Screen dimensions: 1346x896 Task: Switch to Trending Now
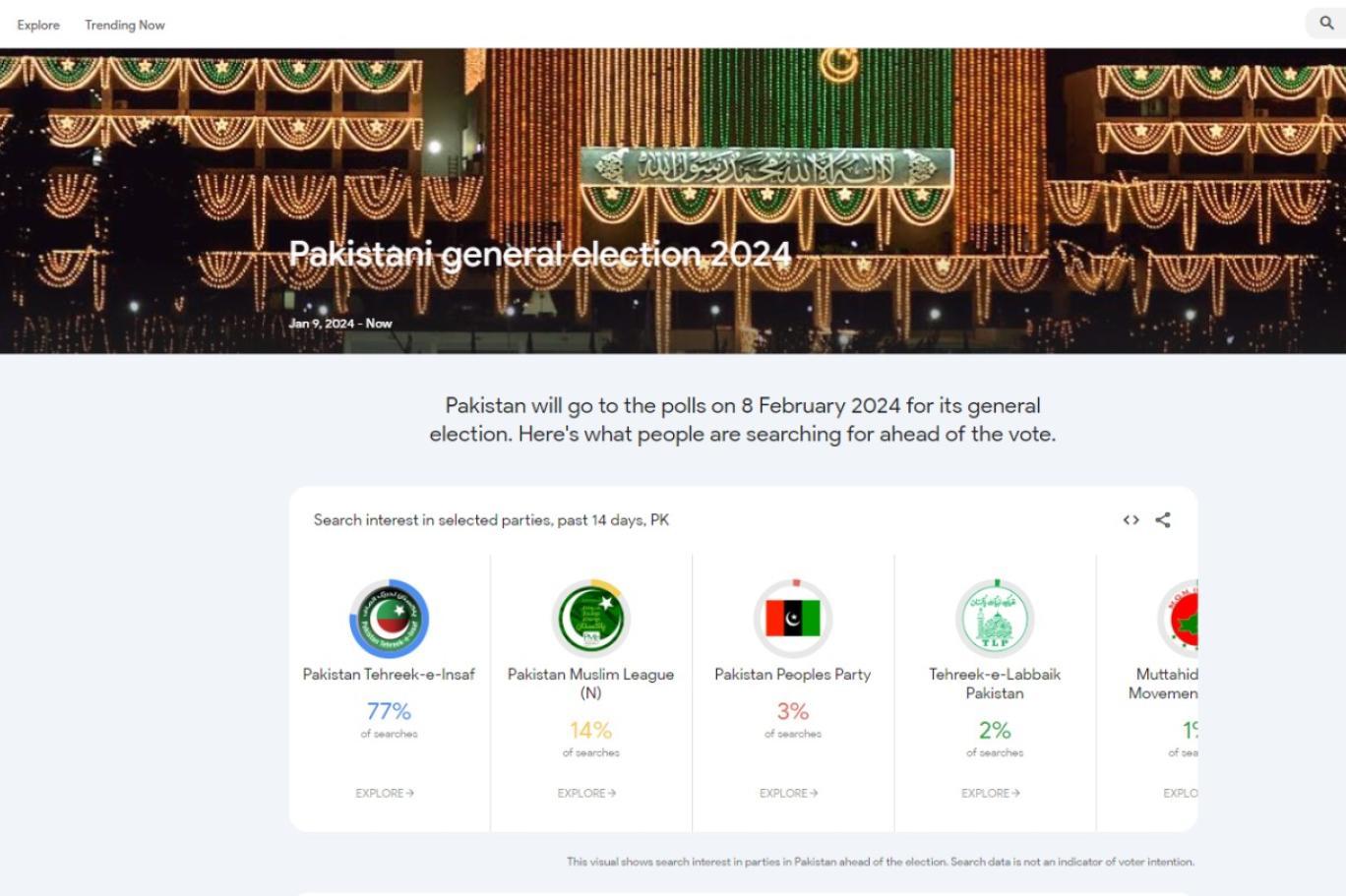[x=124, y=25]
